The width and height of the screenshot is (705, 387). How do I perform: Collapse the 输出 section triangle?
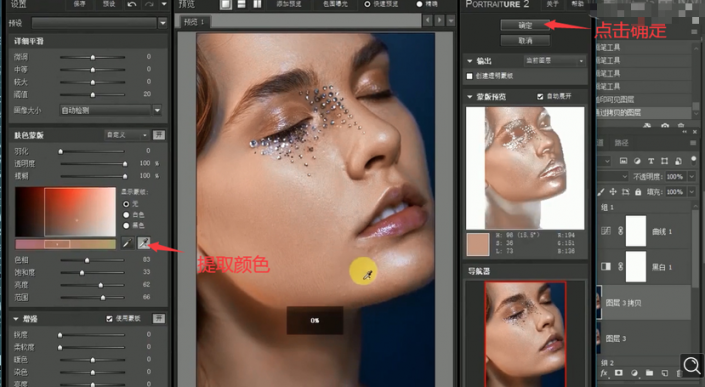click(470, 61)
